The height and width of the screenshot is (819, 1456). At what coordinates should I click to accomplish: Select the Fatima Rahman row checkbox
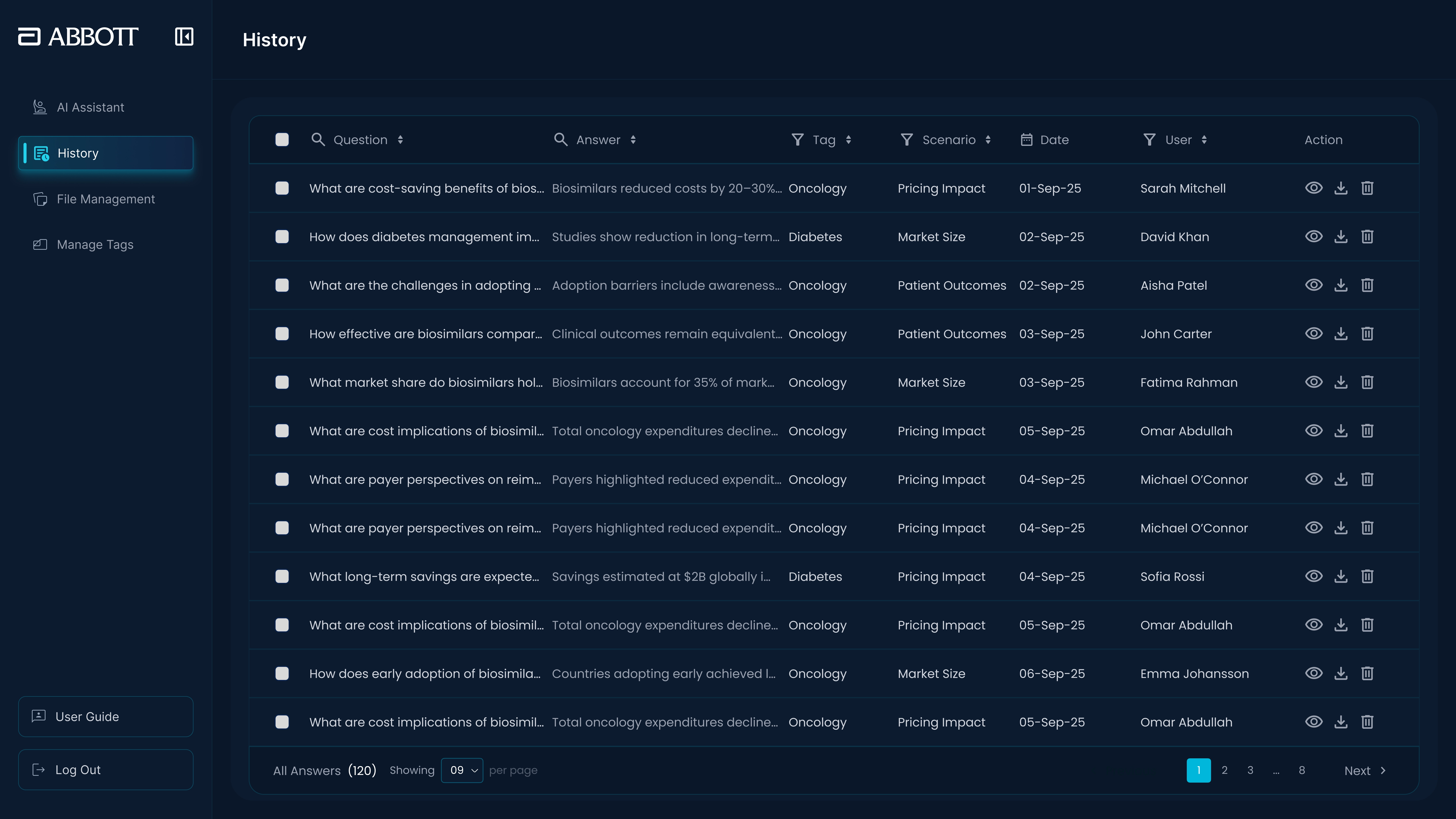[282, 383]
